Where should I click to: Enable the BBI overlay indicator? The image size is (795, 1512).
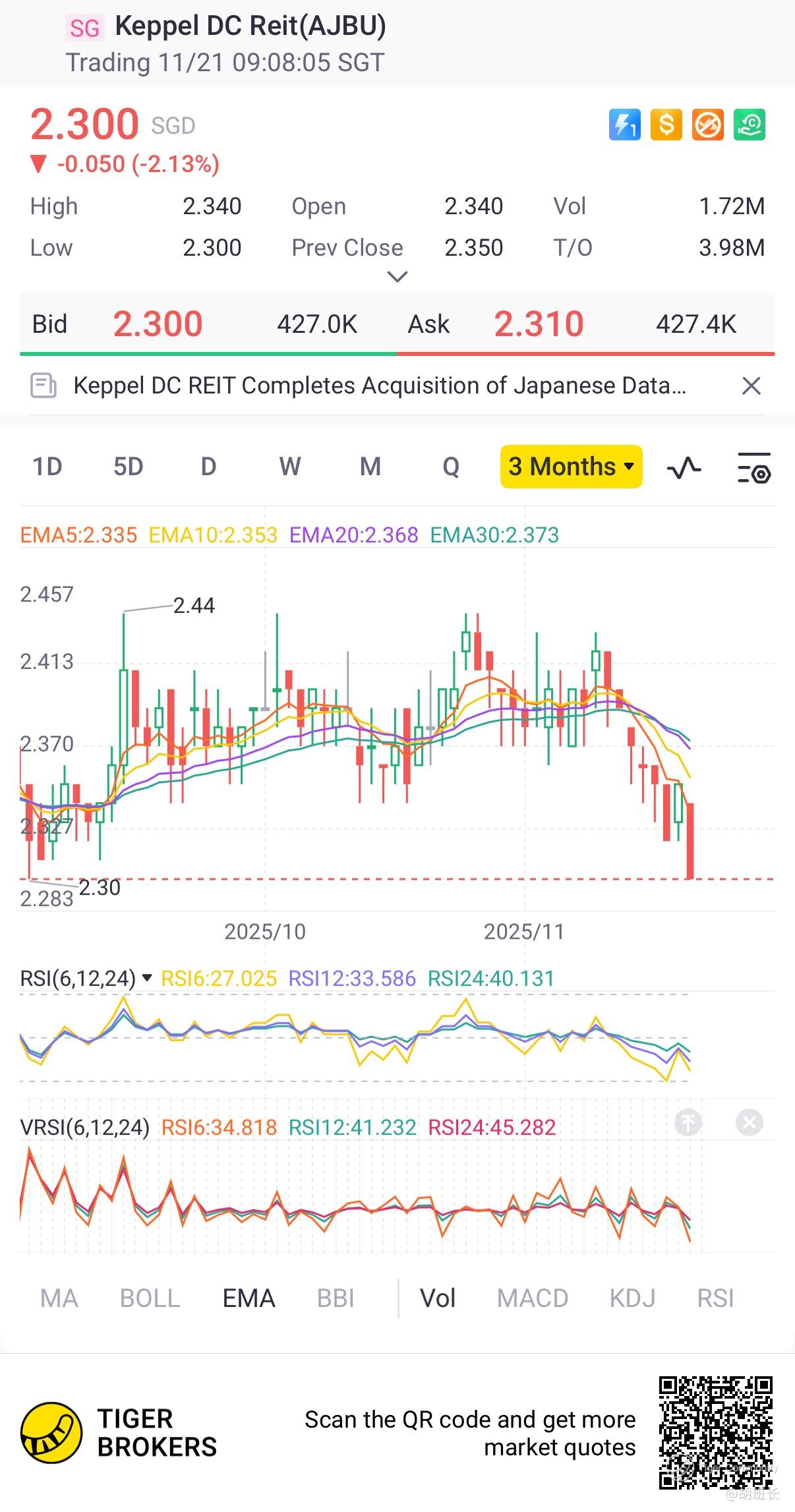click(x=336, y=1298)
